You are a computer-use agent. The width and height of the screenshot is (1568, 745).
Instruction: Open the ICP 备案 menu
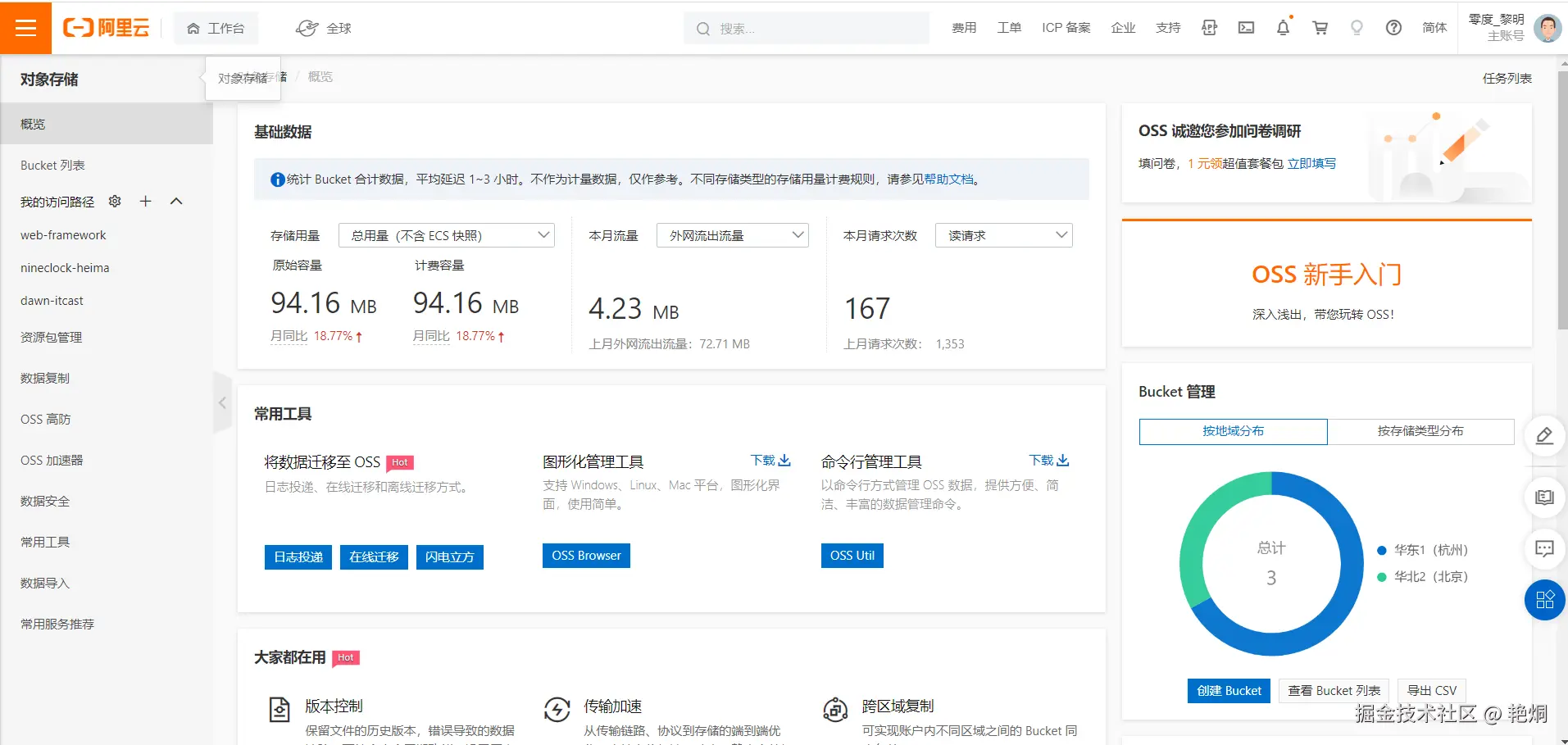[x=1066, y=28]
